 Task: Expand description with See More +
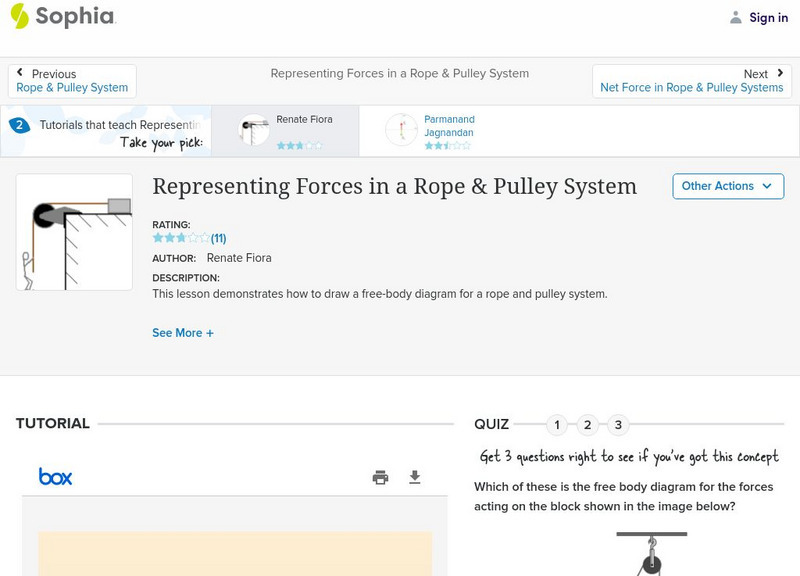point(183,333)
